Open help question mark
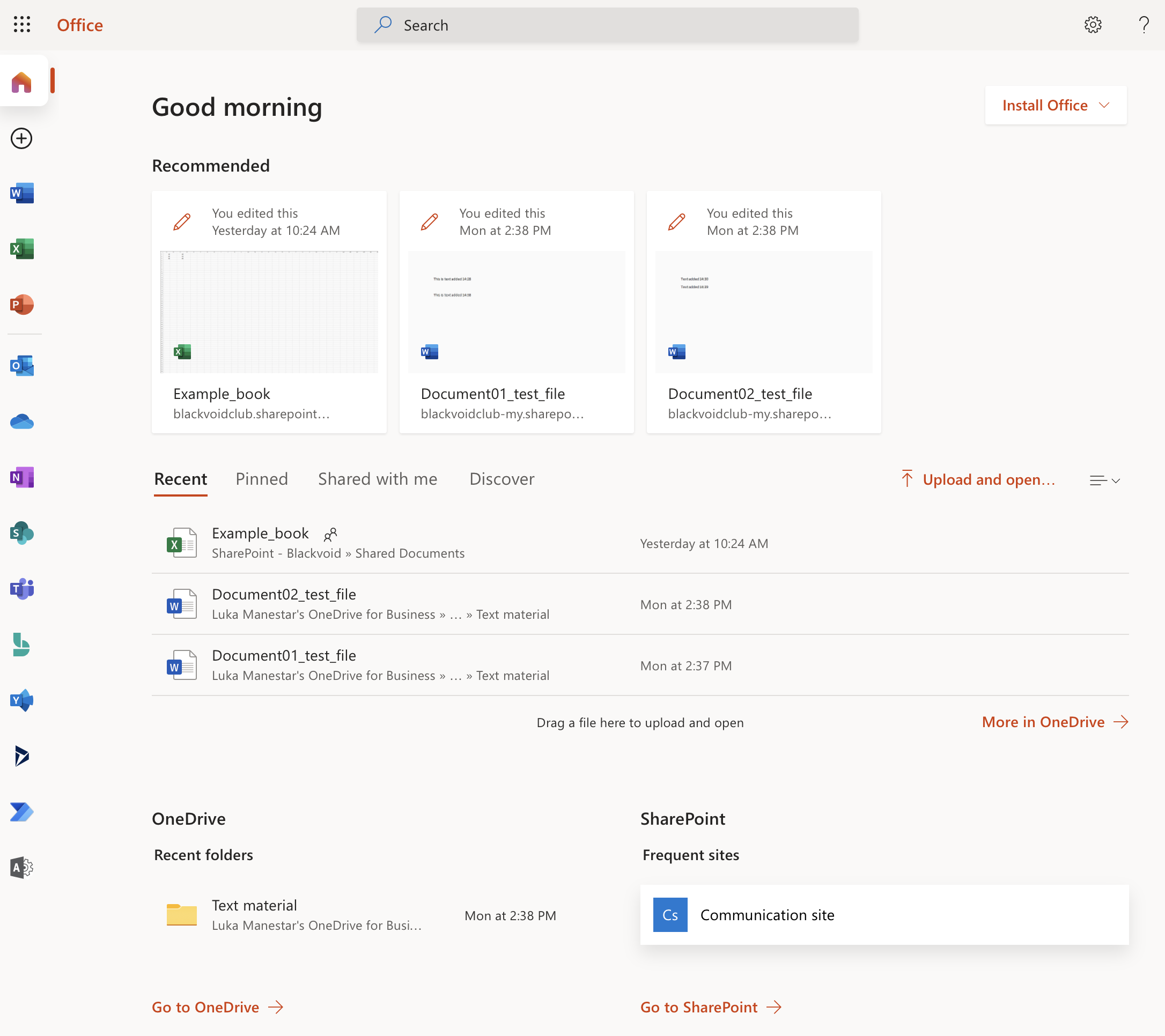Image resolution: width=1165 pixels, height=1036 pixels. (x=1144, y=25)
